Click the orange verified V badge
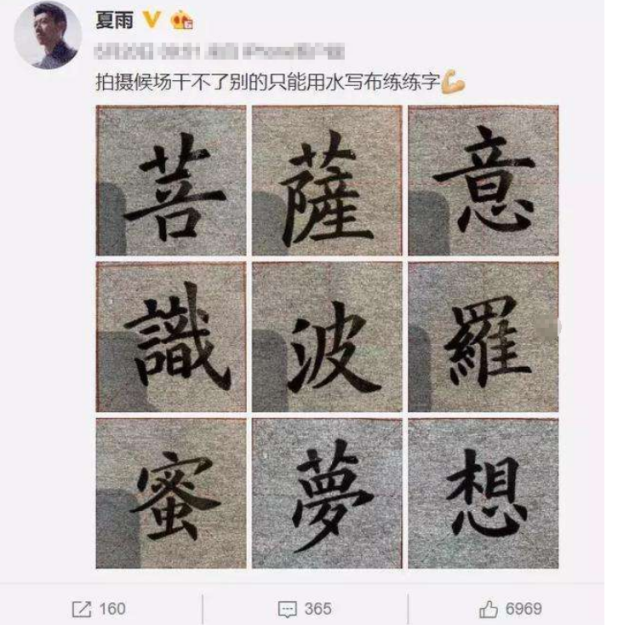 pos(151,19)
